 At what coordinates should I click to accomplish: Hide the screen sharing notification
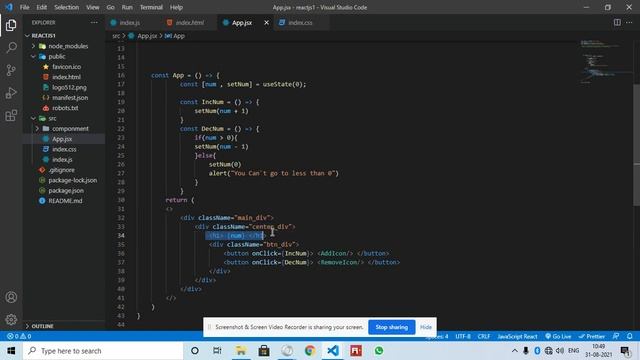click(426, 327)
